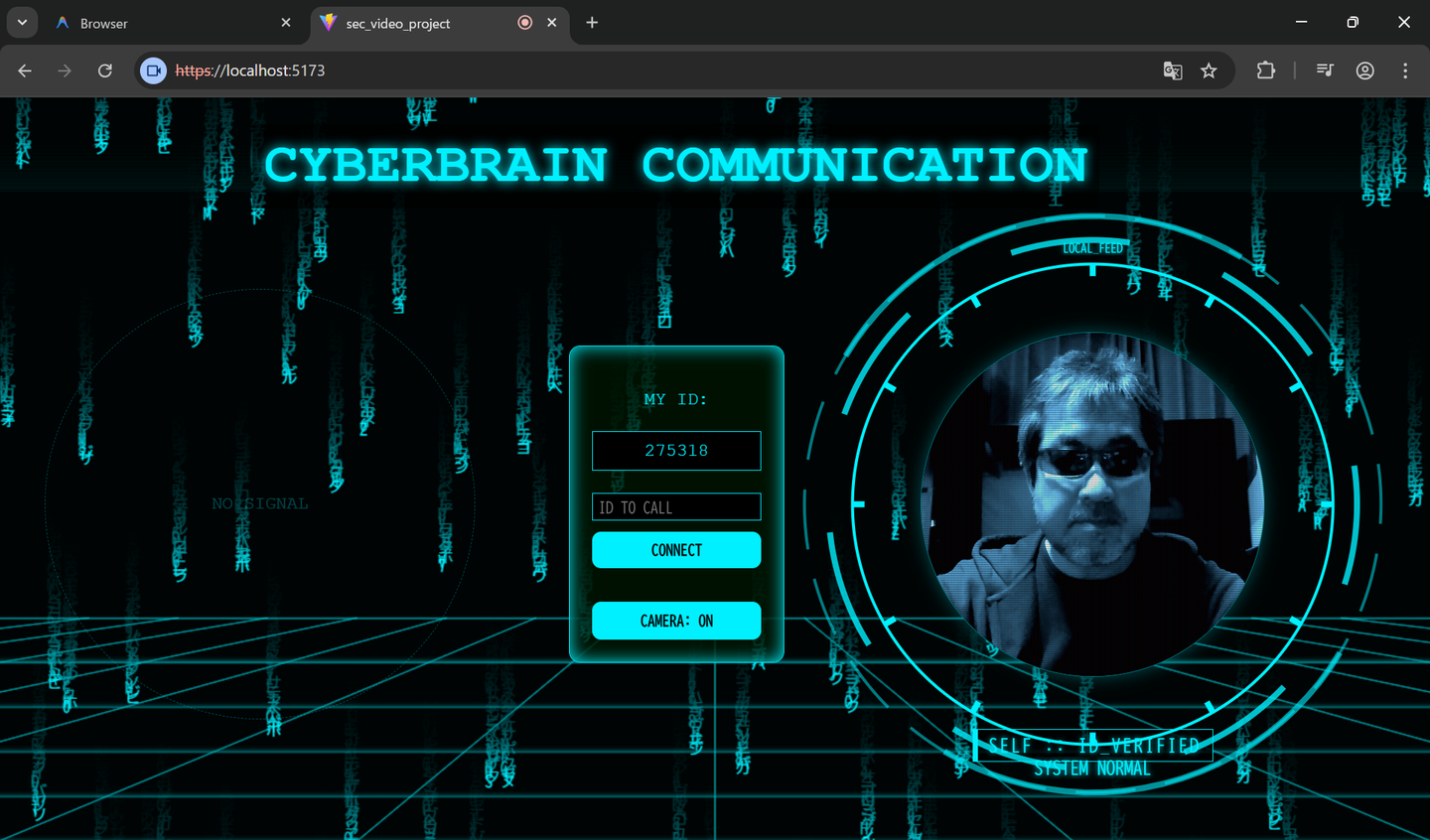The height and width of the screenshot is (840, 1430).
Task: Click the camera permission icon in address bar
Action: (153, 70)
